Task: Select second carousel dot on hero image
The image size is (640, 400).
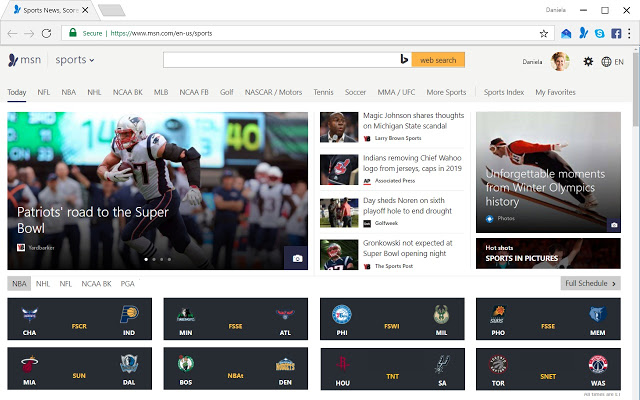Action: pos(154,259)
